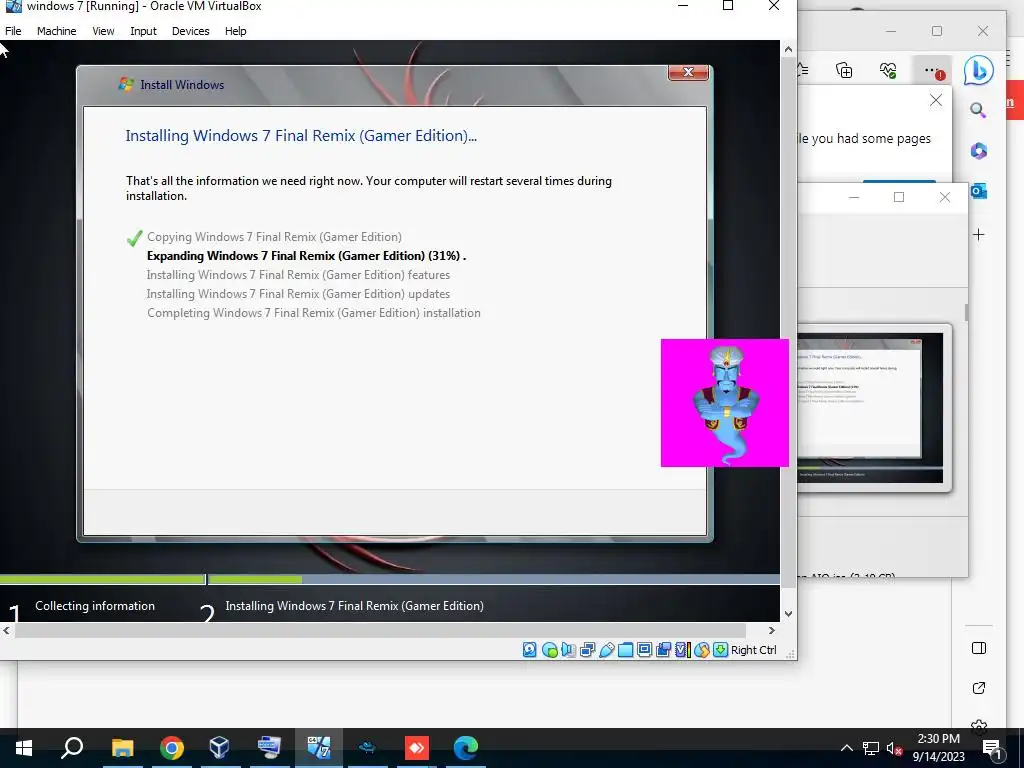This screenshot has height=768, width=1024.
Task: Click the optical drive indicator icon
Action: tap(550, 650)
